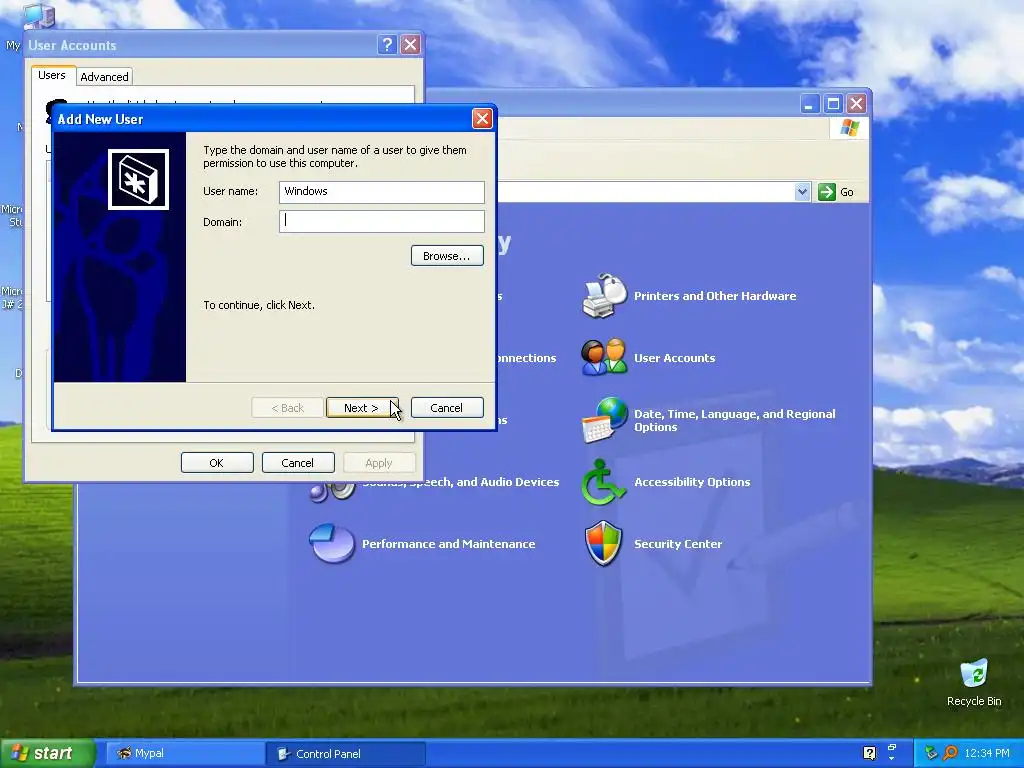The width and height of the screenshot is (1024, 768).
Task: Click the Browse button for domain
Action: point(447,256)
